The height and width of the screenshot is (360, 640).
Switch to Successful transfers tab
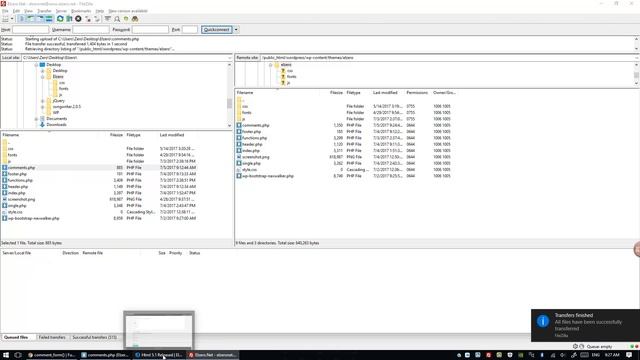(94, 338)
